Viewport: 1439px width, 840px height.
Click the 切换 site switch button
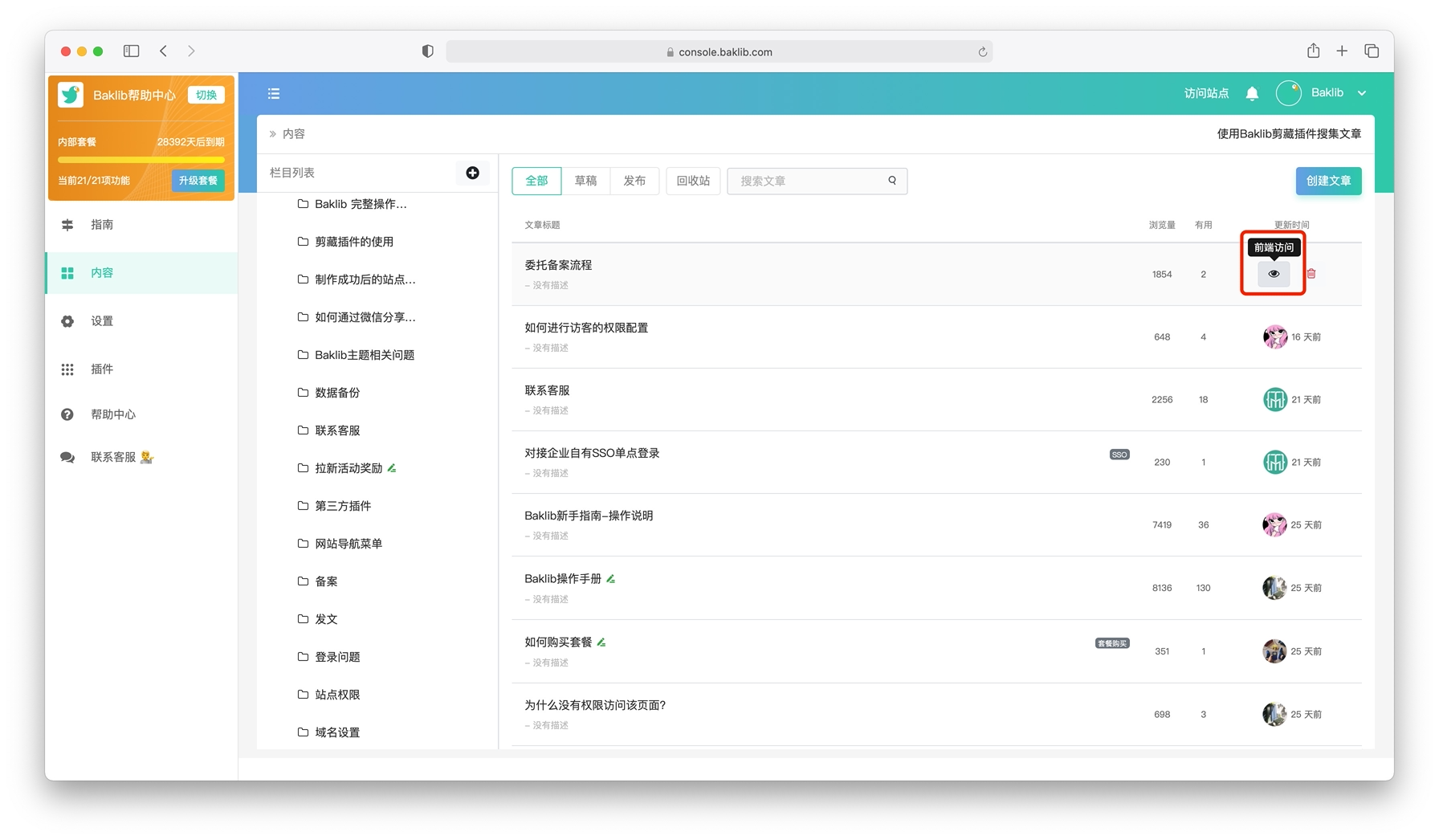[206, 95]
